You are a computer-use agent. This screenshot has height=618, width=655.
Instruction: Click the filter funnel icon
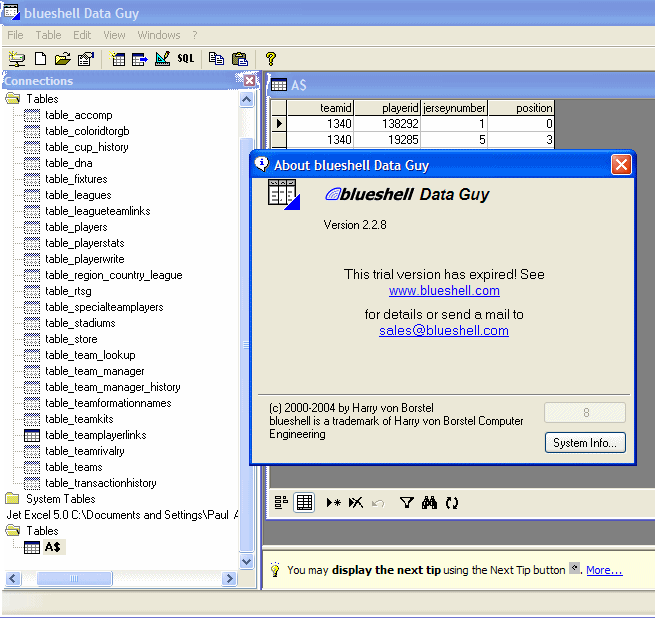pos(406,503)
